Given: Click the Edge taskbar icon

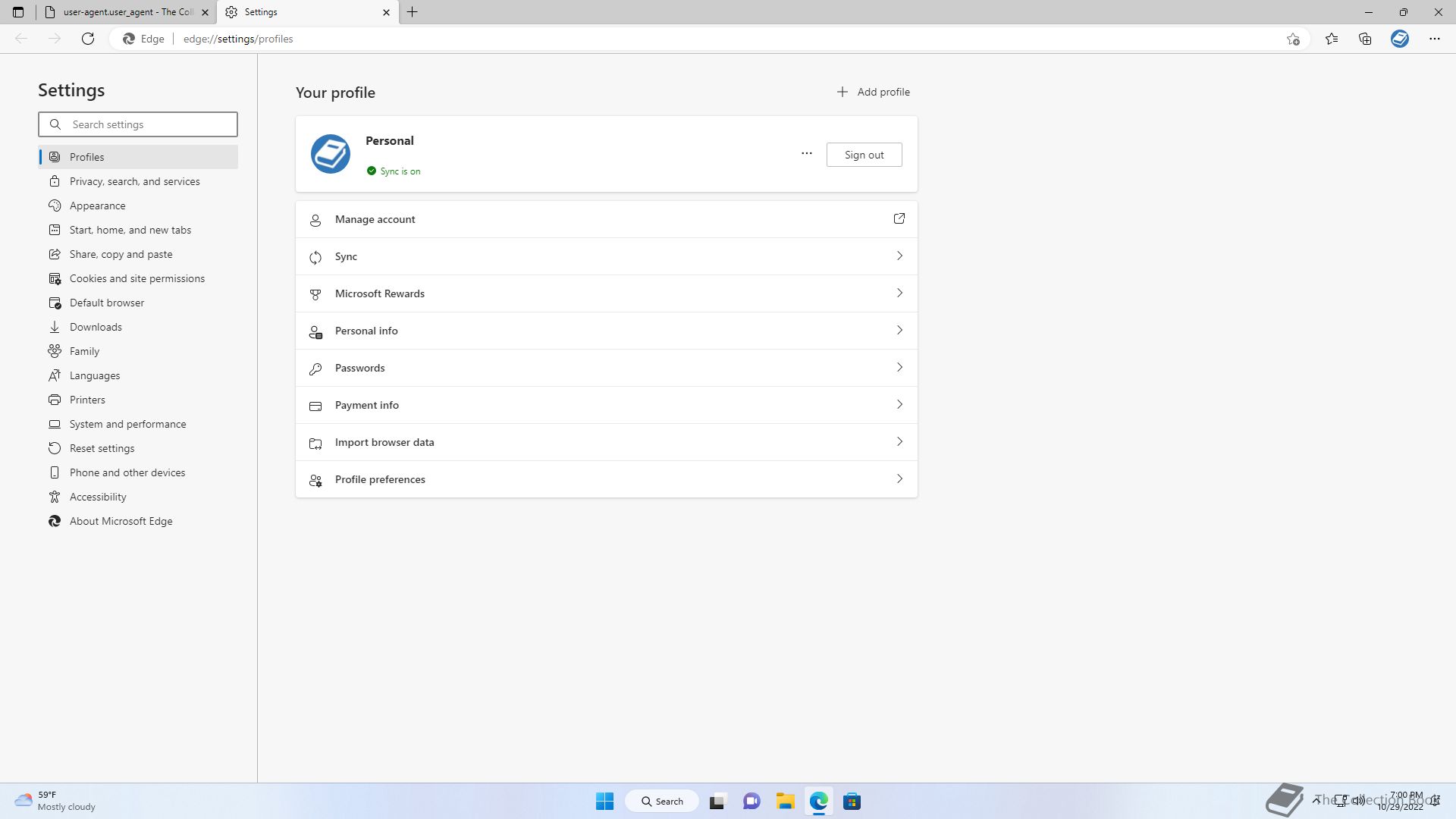Looking at the screenshot, I should (x=818, y=802).
